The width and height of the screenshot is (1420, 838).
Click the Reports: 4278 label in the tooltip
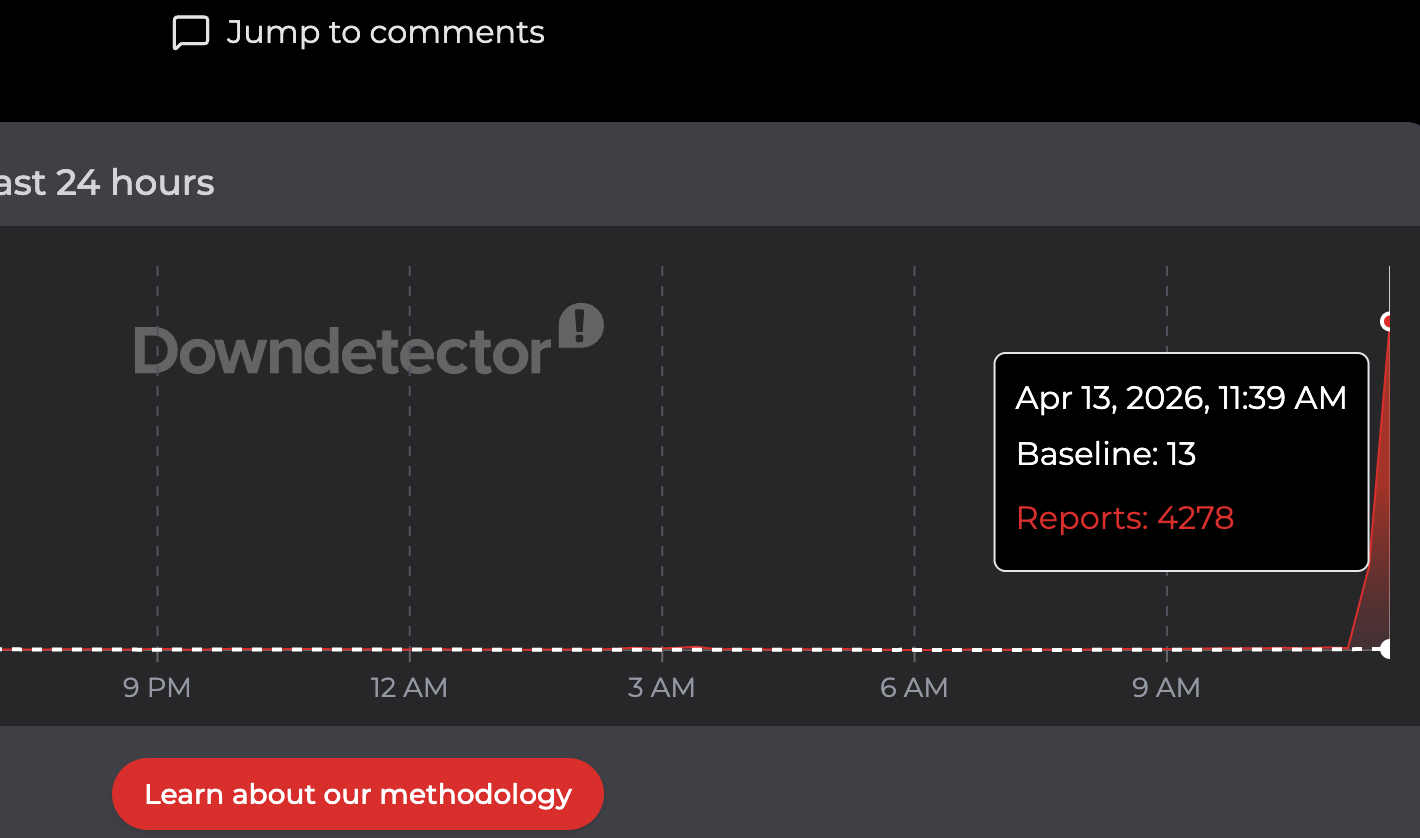(1125, 518)
